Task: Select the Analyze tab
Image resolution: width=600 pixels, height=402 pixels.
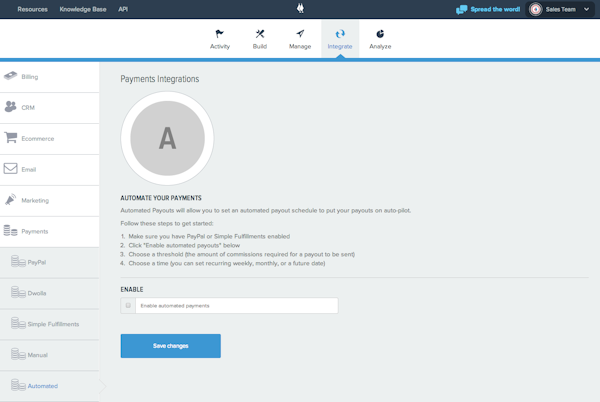Action: [380, 39]
